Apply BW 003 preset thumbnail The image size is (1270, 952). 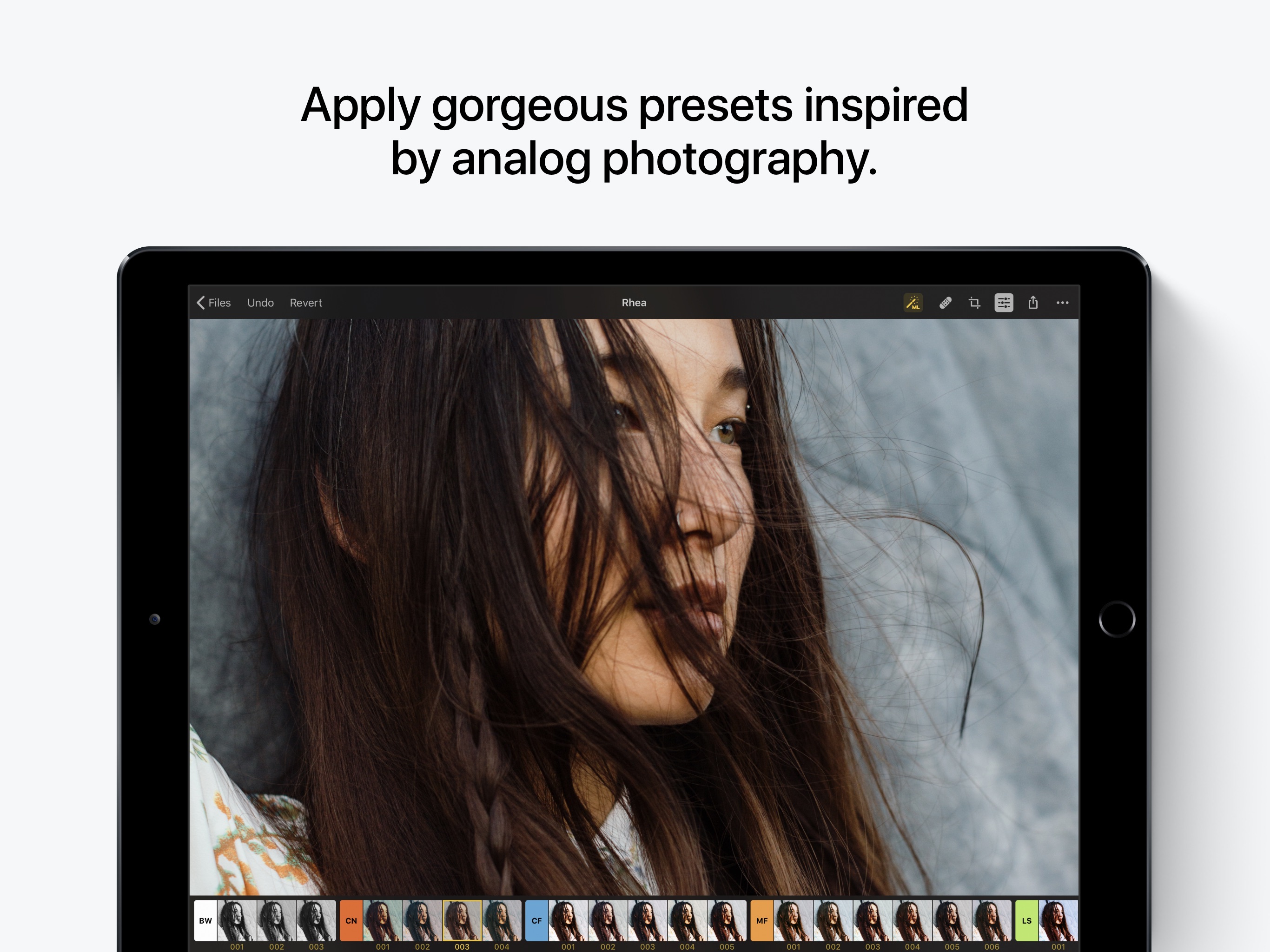317,920
